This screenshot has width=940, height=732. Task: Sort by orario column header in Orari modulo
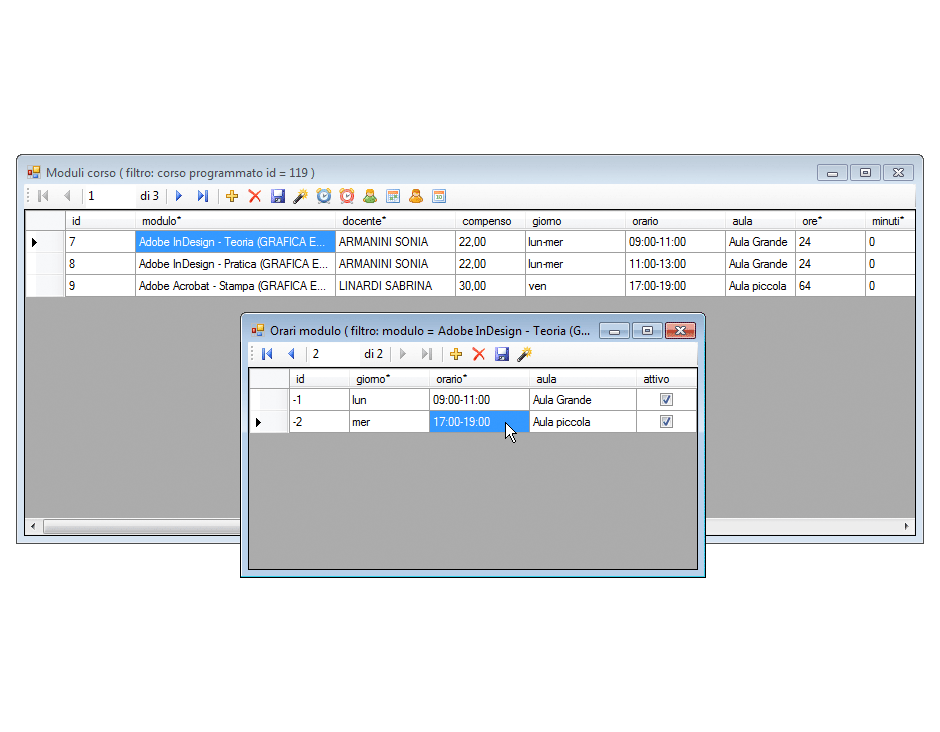click(x=479, y=379)
